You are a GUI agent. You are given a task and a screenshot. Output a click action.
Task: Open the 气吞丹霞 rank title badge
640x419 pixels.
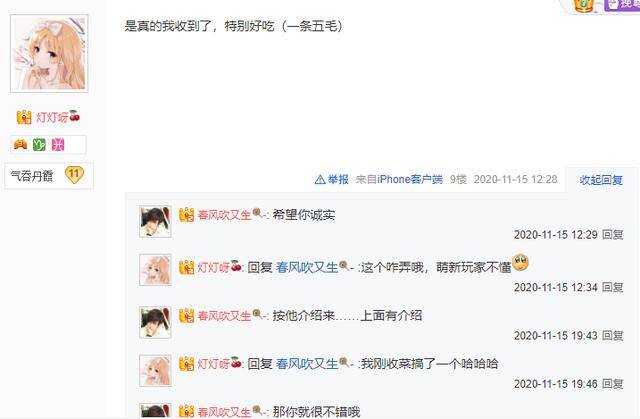pyautogui.click(x=32, y=176)
